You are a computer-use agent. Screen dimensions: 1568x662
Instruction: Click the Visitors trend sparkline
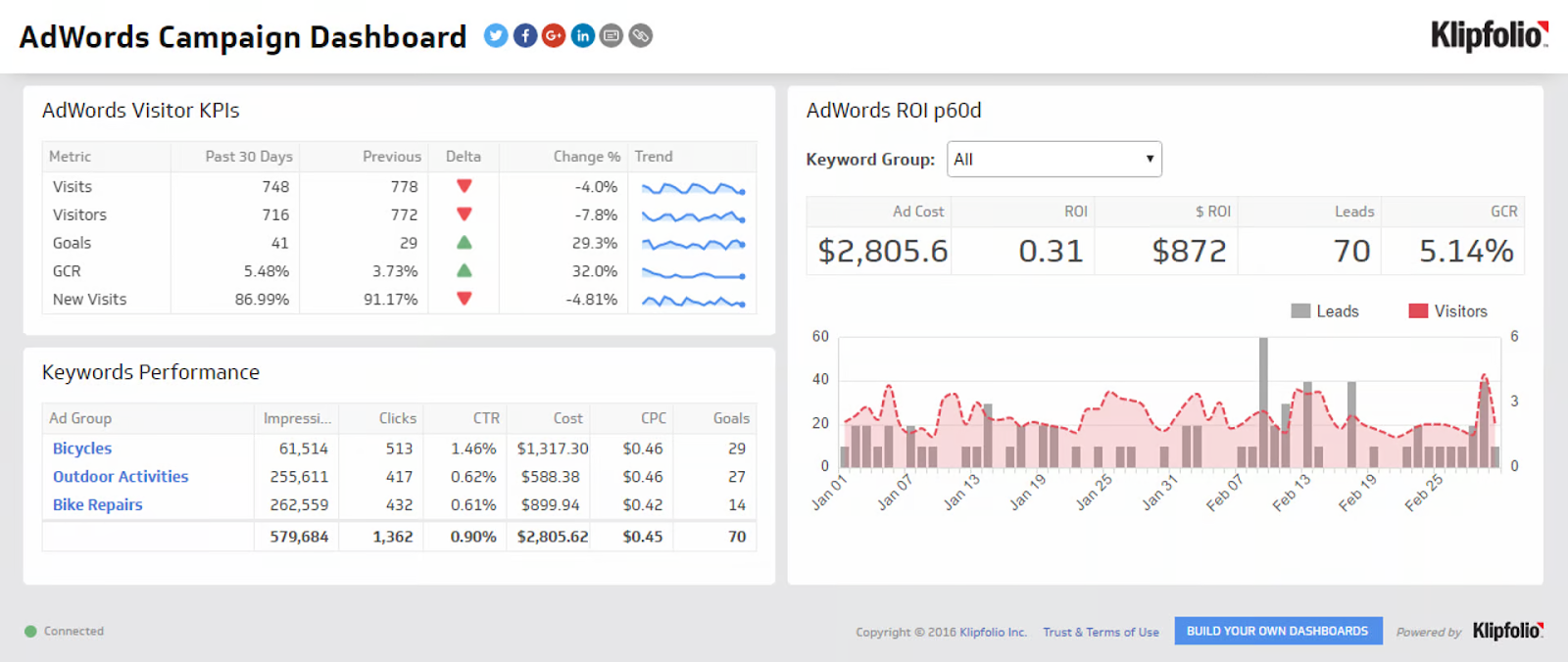[693, 216]
